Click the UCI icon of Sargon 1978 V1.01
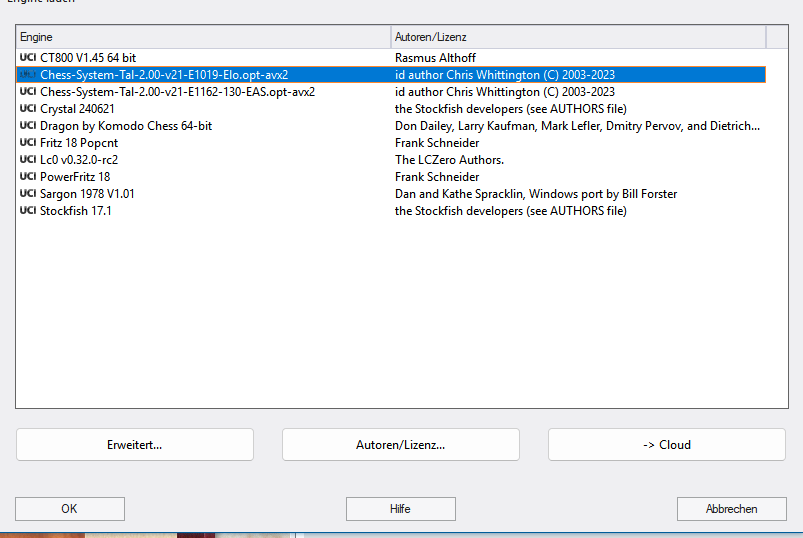Image resolution: width=803 pixels, height=538 pixels. coord(27,194)
